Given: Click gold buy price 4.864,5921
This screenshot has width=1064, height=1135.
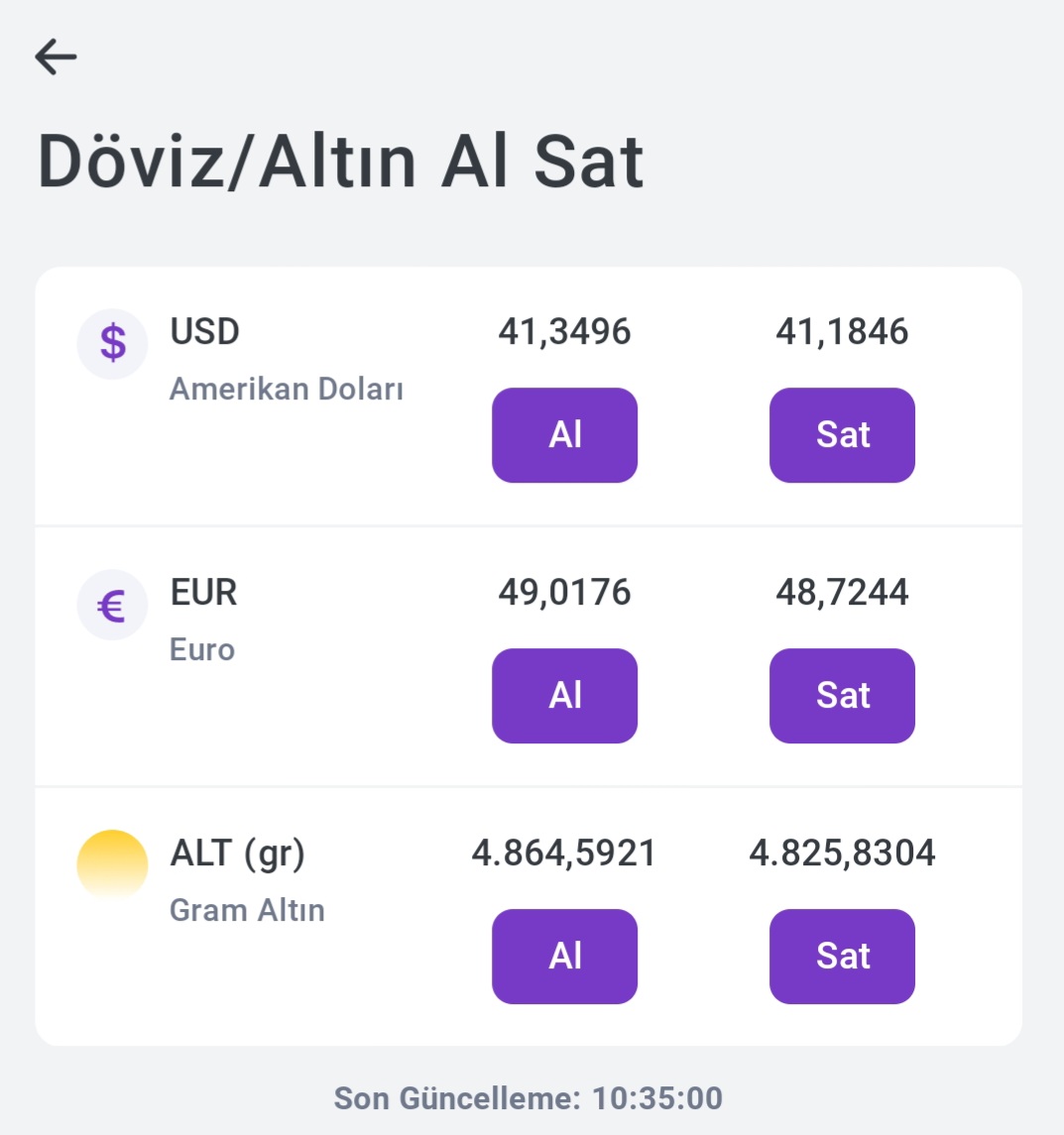Looking at the screenshot, I should coord(564,852).
